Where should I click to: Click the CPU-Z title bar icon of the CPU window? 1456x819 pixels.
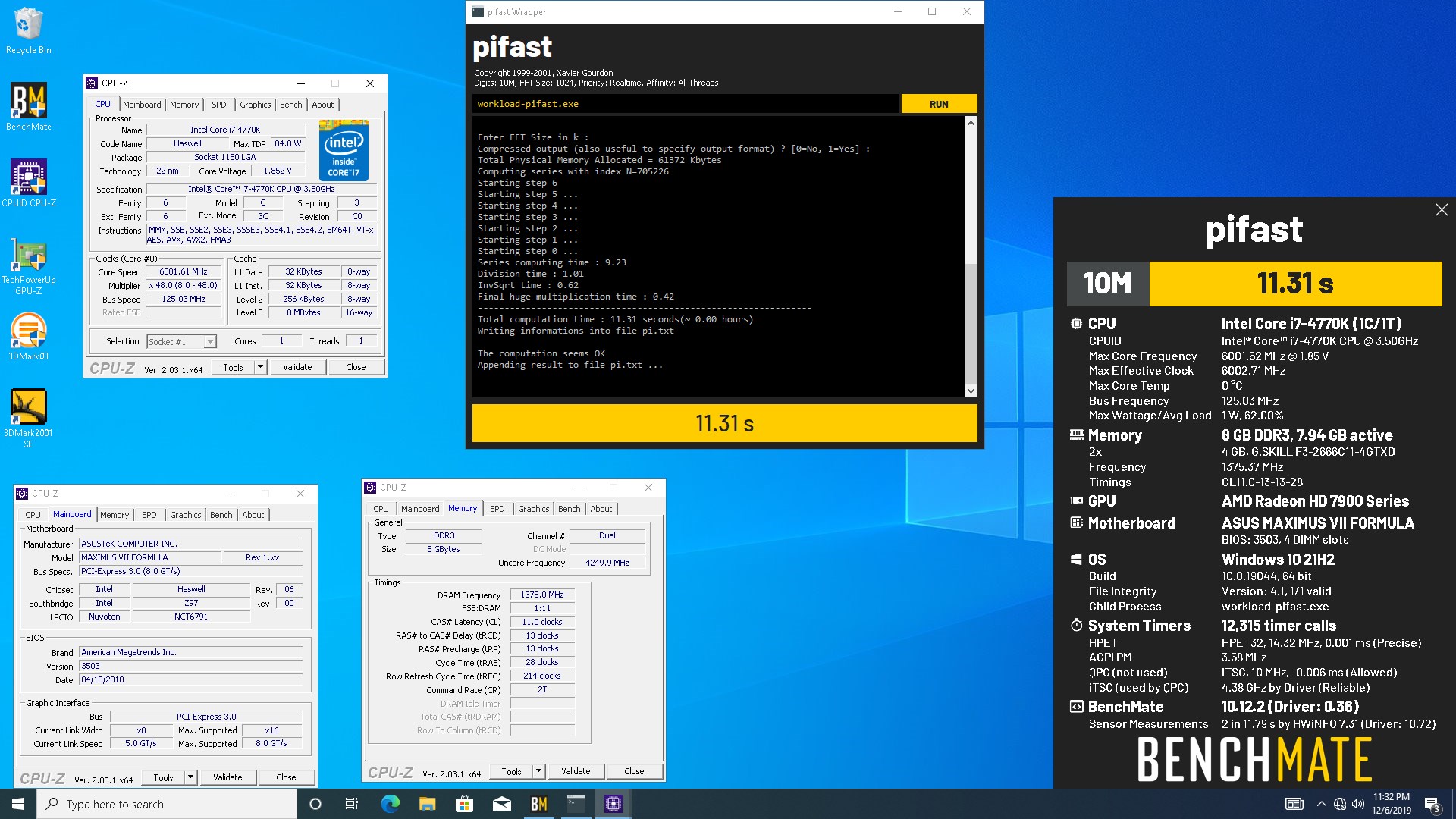click(x=93, y=83)
